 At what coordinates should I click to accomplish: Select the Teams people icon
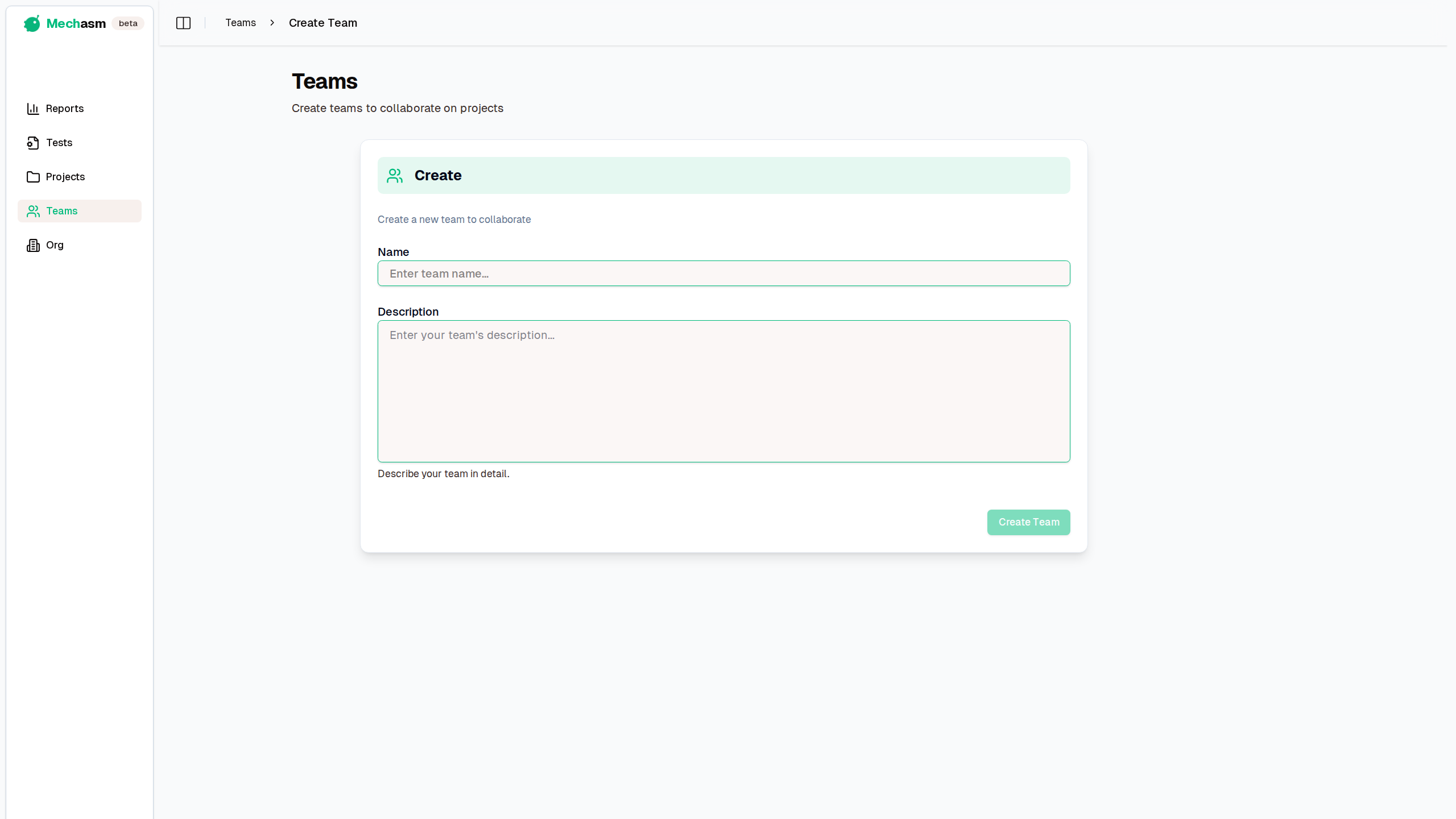point(33,211)
